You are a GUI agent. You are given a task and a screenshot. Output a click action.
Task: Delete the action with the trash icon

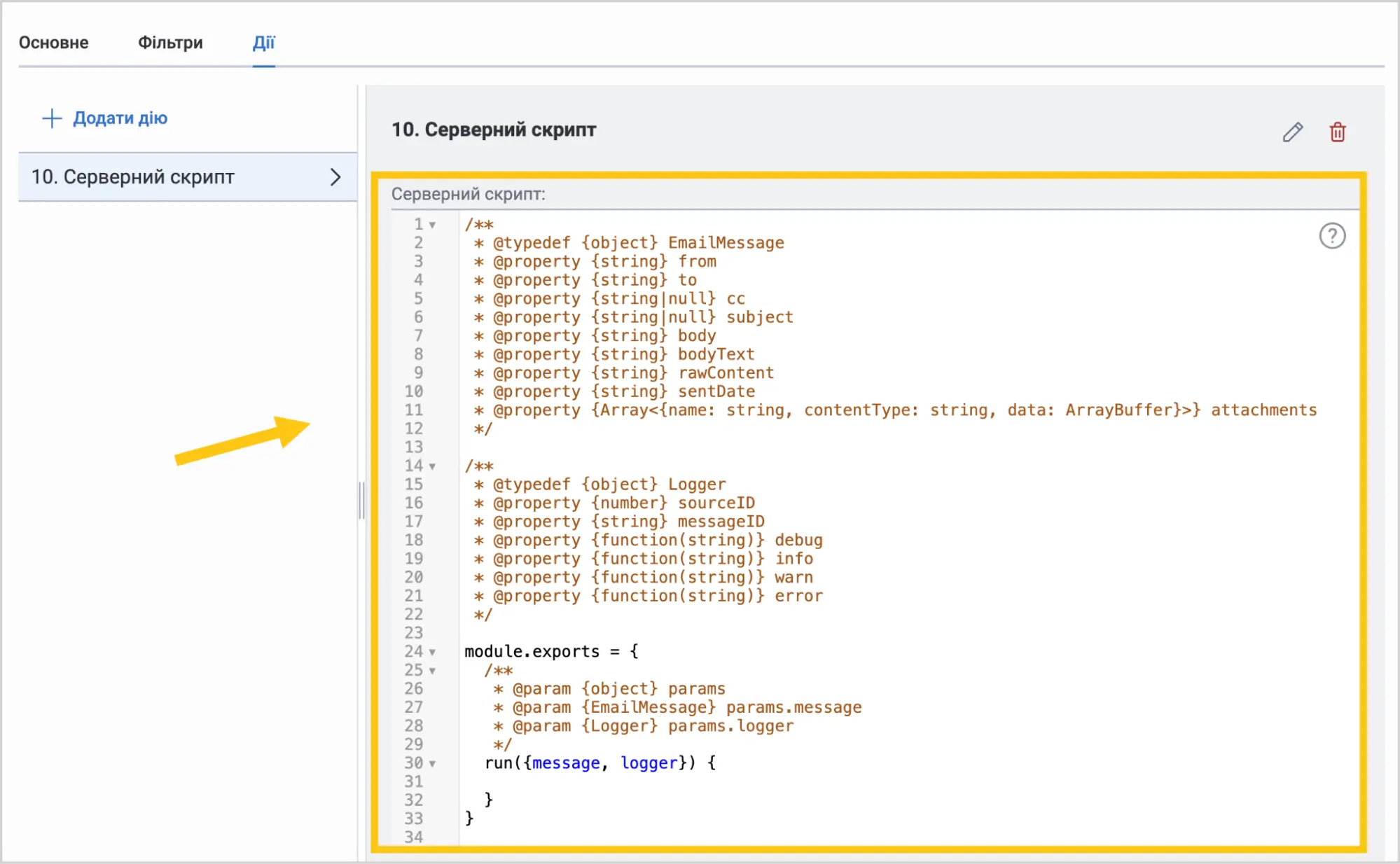pyautogui.click(x=1338, y=132)
